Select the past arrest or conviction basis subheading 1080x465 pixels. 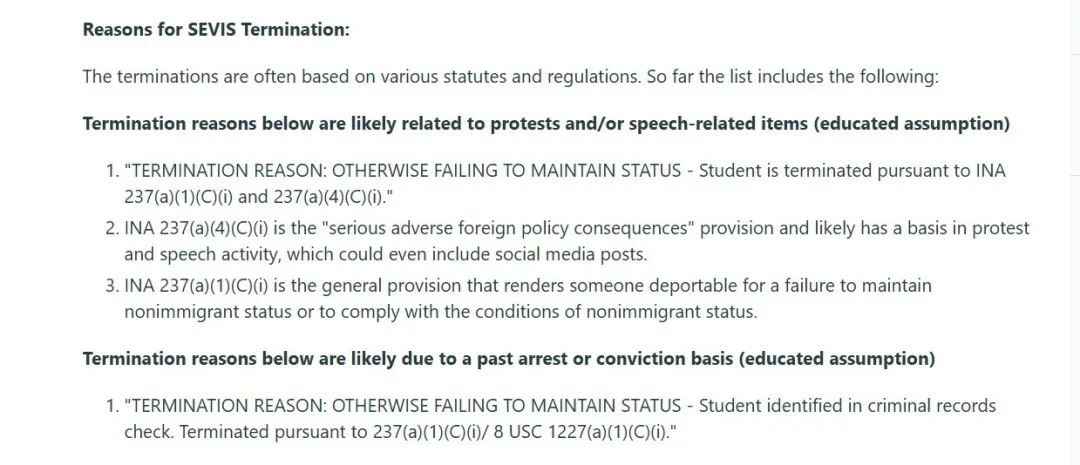click(509, 359)
